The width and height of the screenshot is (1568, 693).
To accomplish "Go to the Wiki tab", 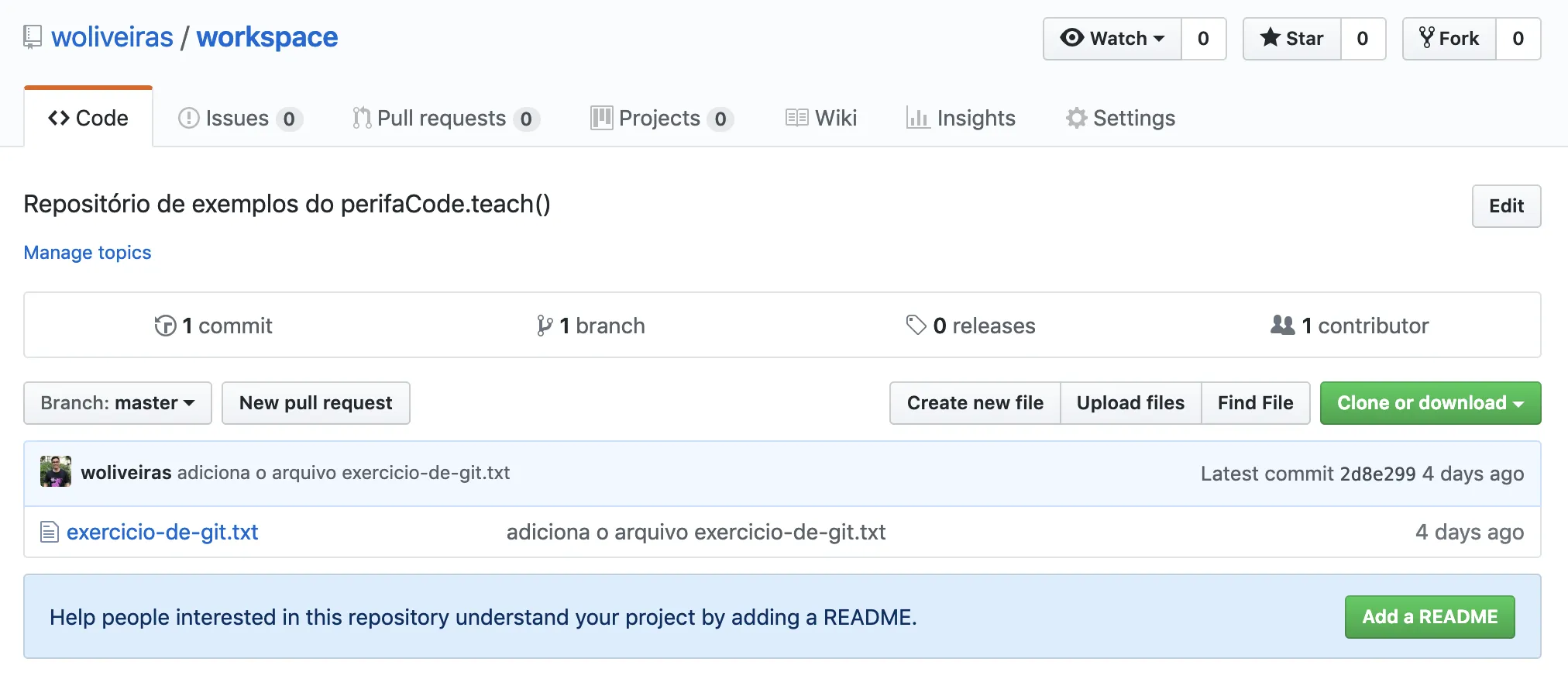I will coord(822,118).
